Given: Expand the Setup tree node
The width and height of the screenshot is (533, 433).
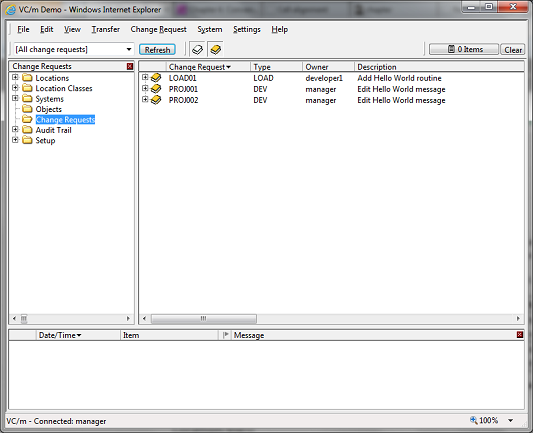Looking at the screenshot, I should pyautogui.click(x=15, y=140).
